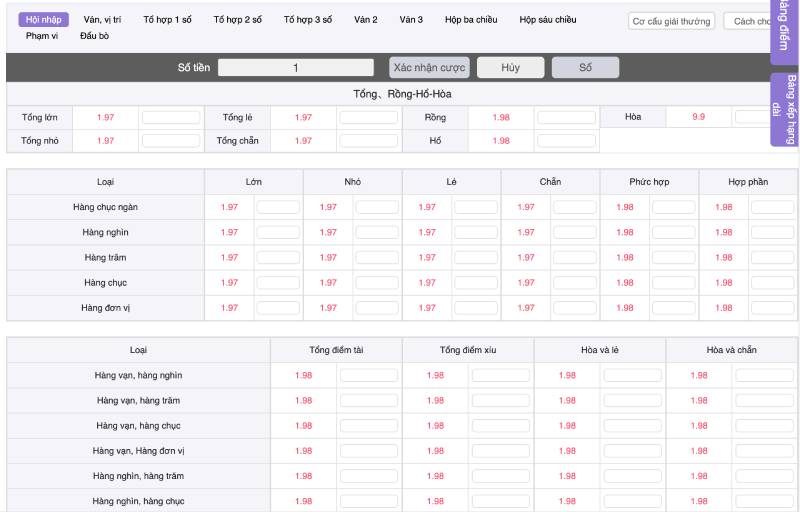800x512 pixels.
Task: Click the Tổng lớn bet input box
Action: tap(170, 117)
